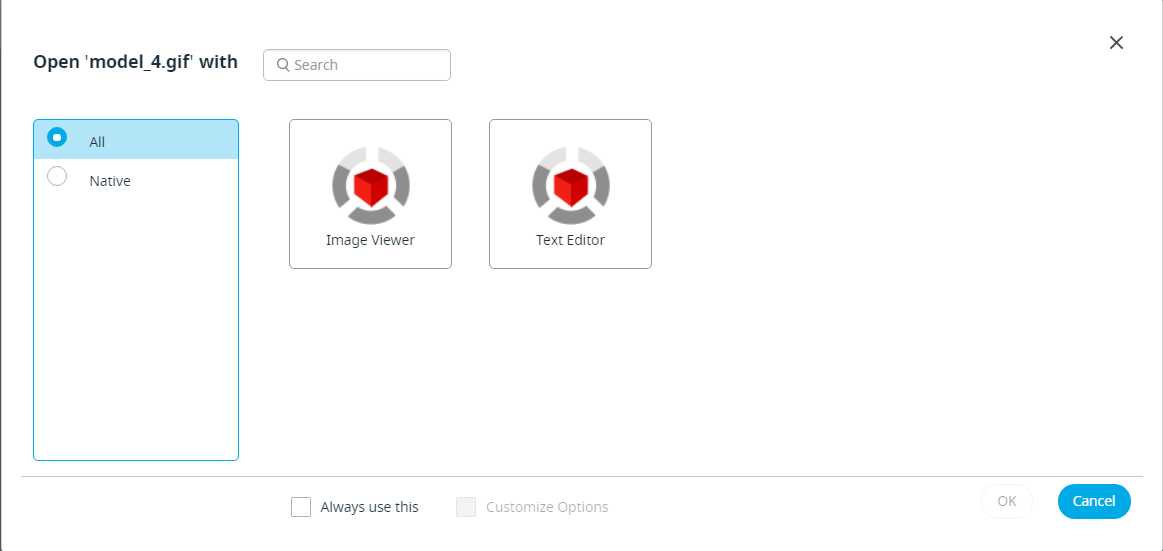Click the 'Customize Options' label text
This screenshot has height=551, width=1163.
click(x=547, y=507)
